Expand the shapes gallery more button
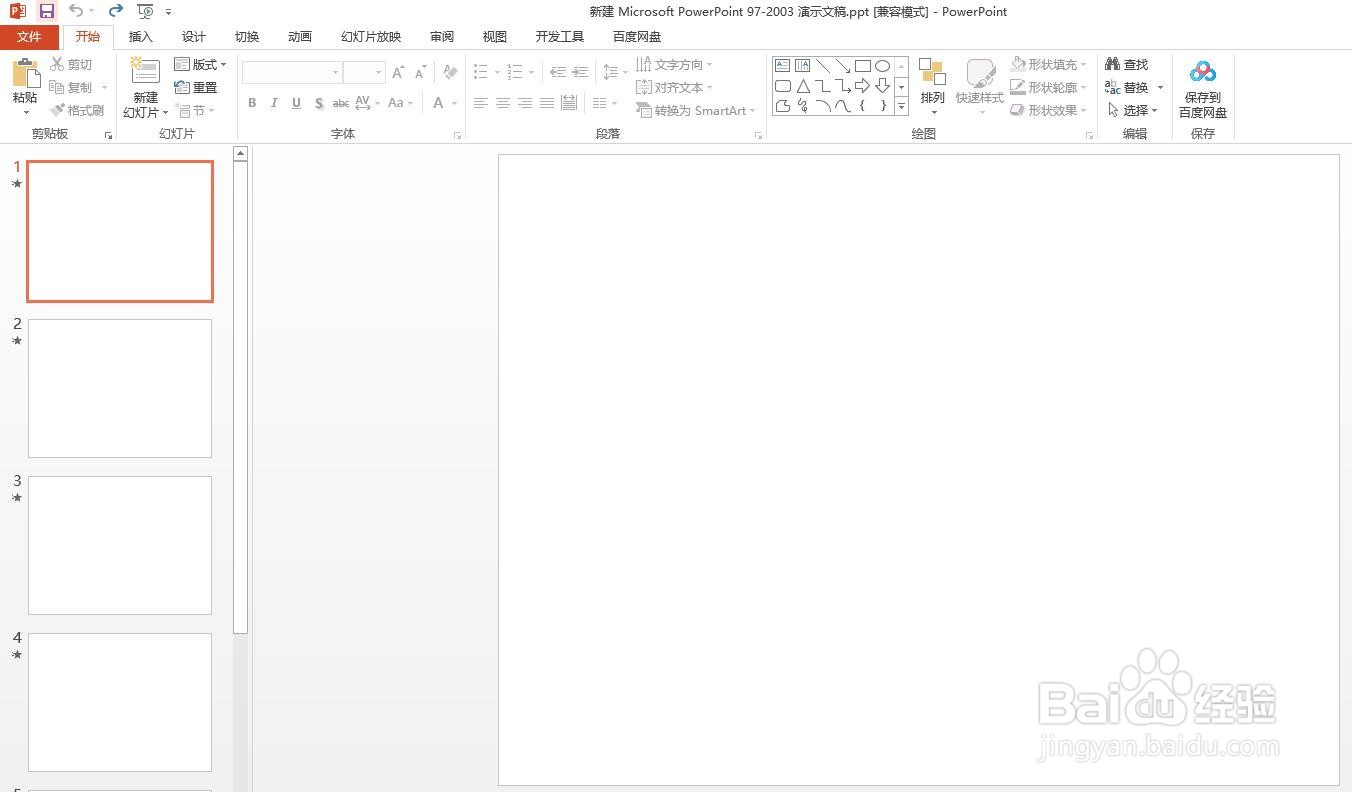 coord(901,106)
